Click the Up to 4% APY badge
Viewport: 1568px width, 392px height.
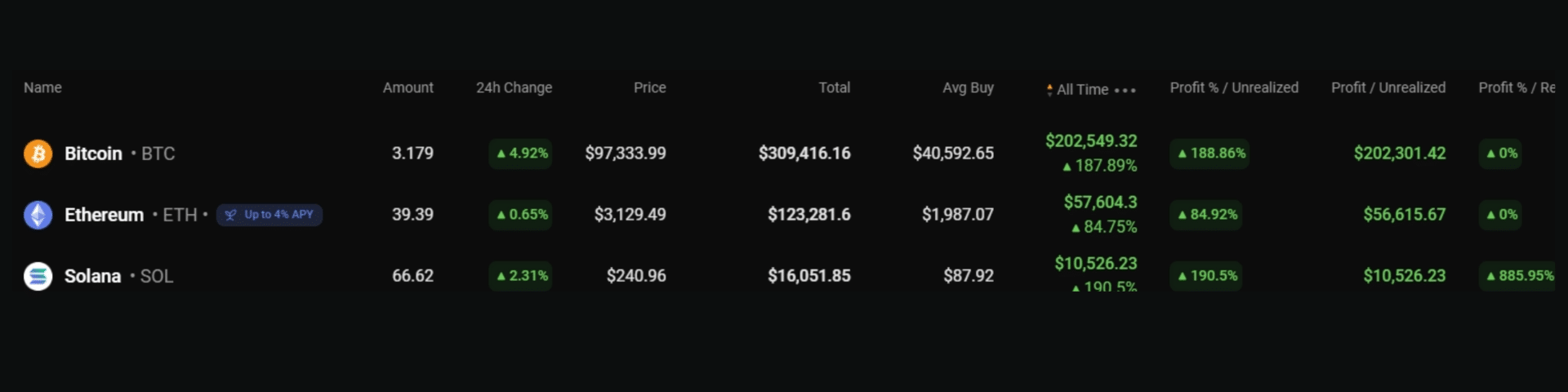(x=269, y=215)
